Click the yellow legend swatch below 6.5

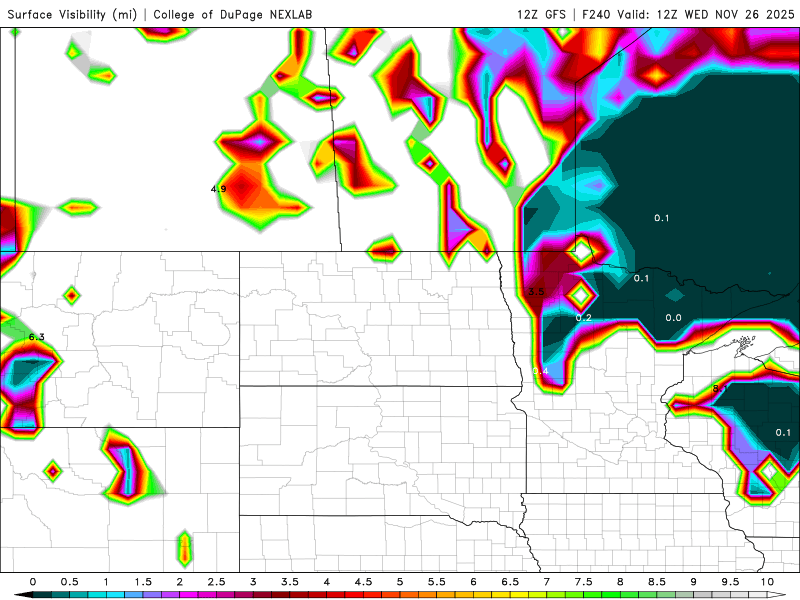(x=519, y=595)
